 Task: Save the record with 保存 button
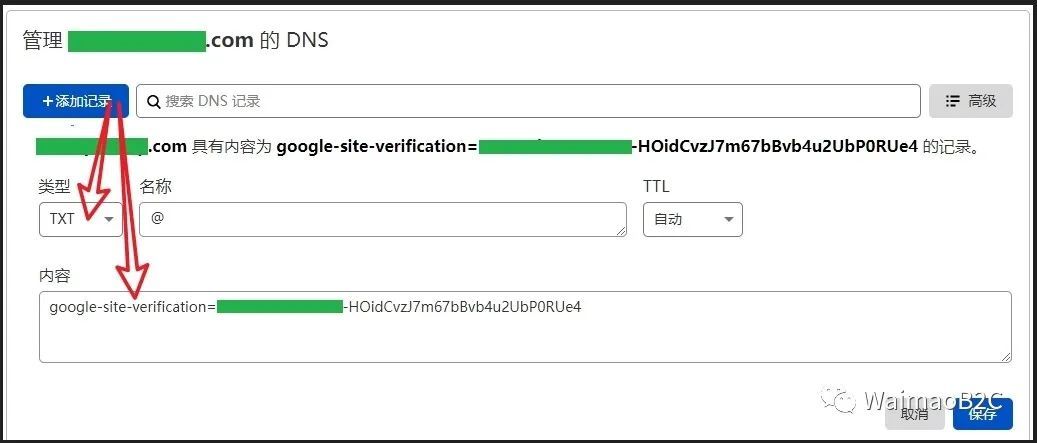[983, 414]
